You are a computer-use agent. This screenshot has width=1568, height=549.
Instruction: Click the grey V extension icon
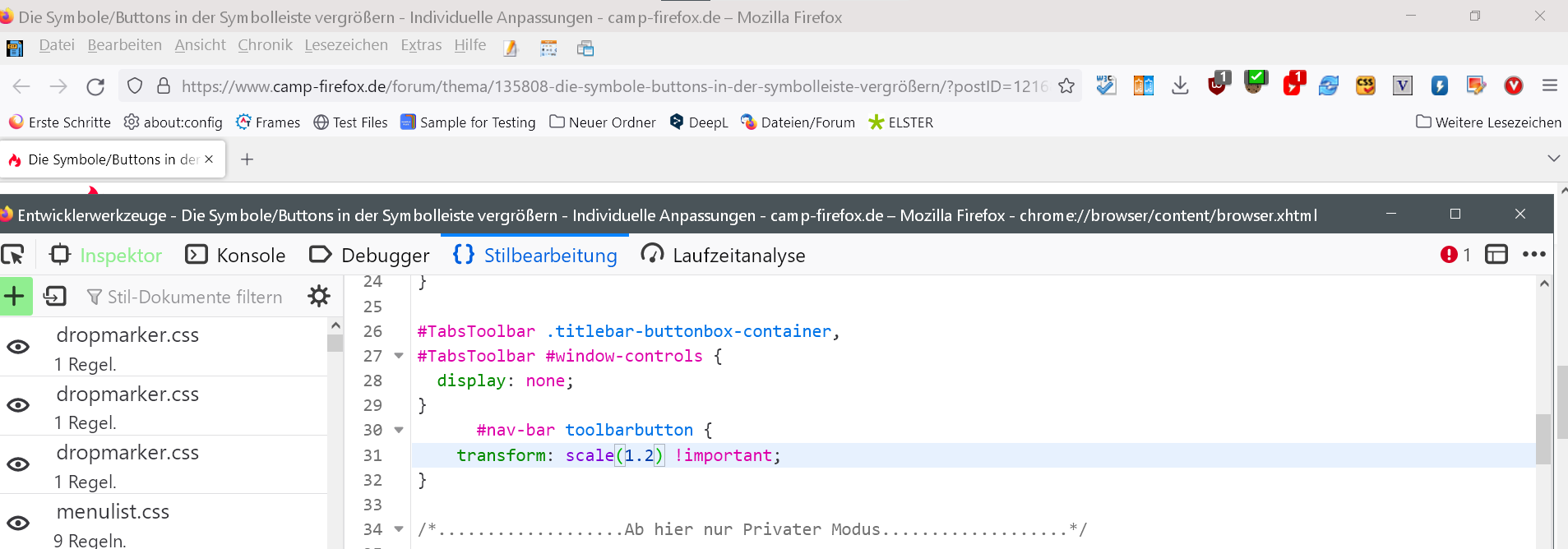tap(1403, 85)
